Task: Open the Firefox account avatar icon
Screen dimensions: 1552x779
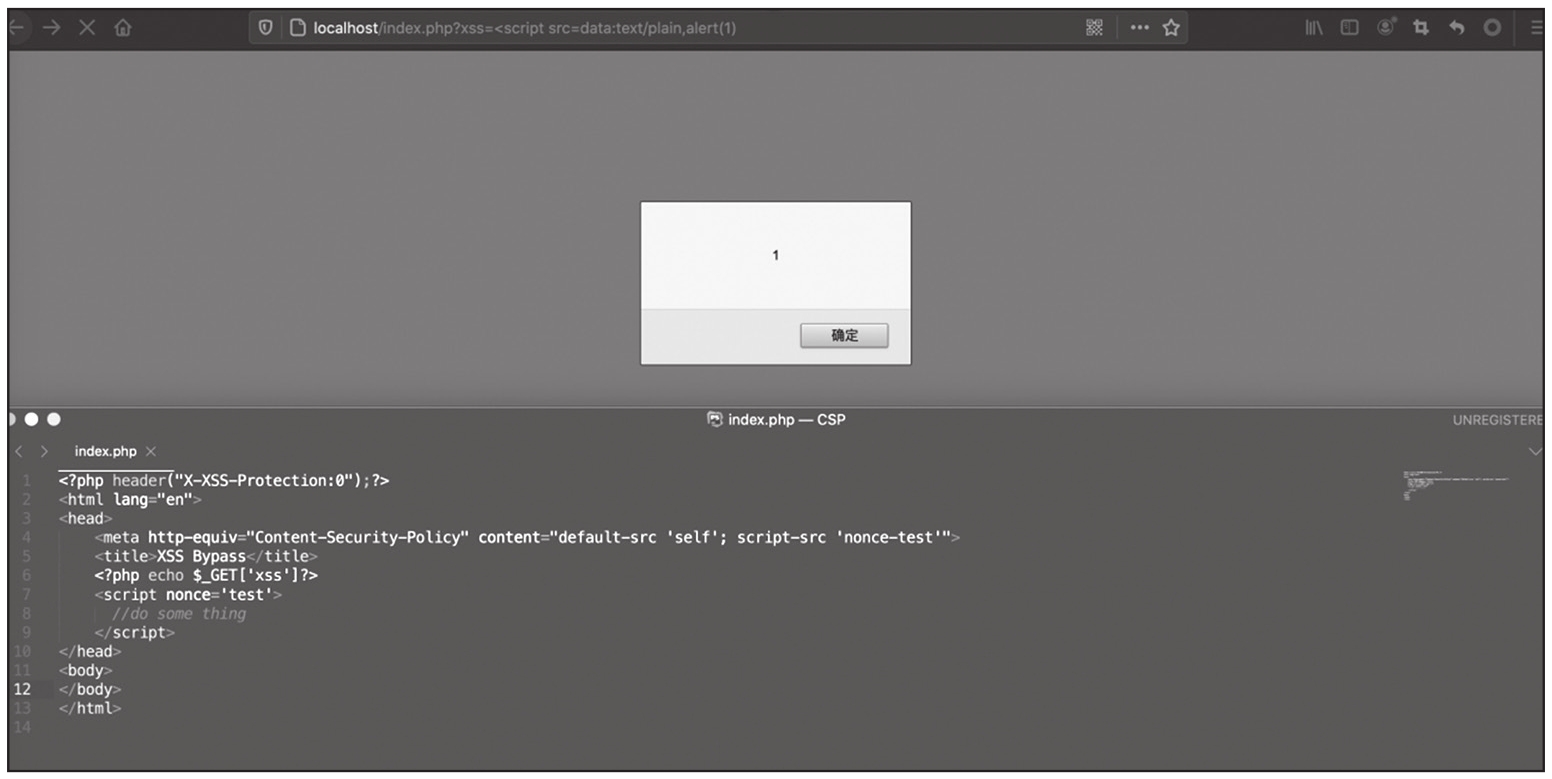Action: (x=1385, y=28)
